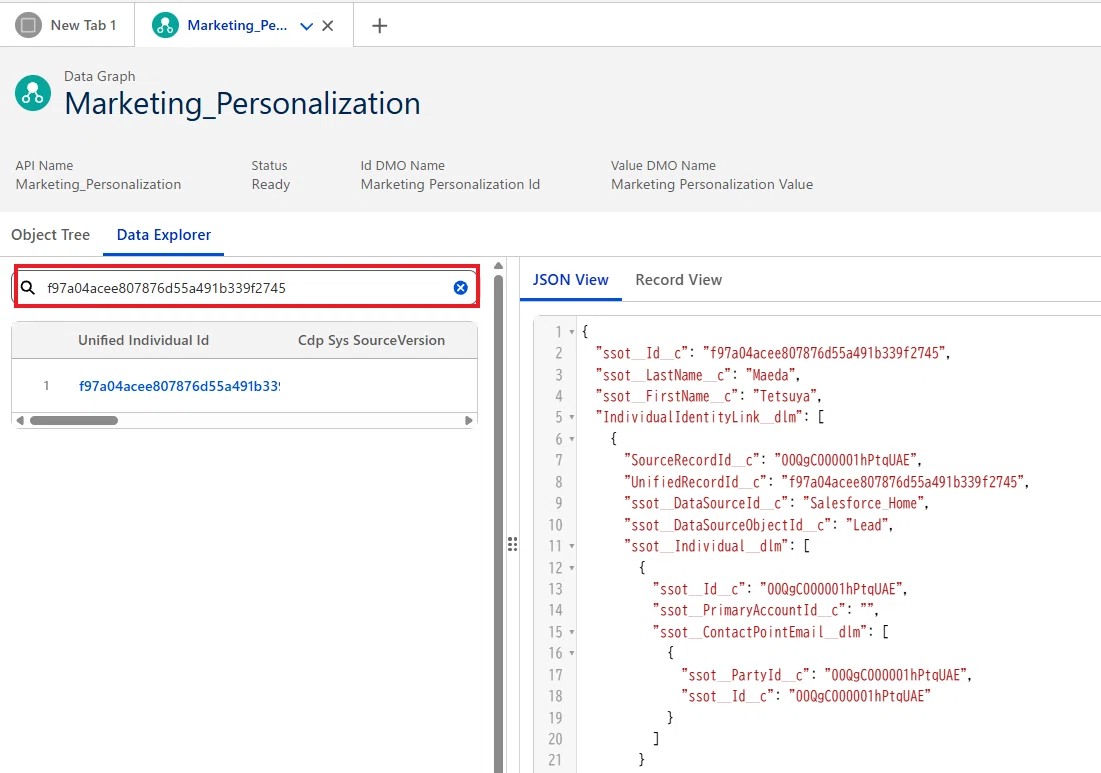
Task: Switch to the Record View tab
Action: pyautogui.click(x=678, y=279)
